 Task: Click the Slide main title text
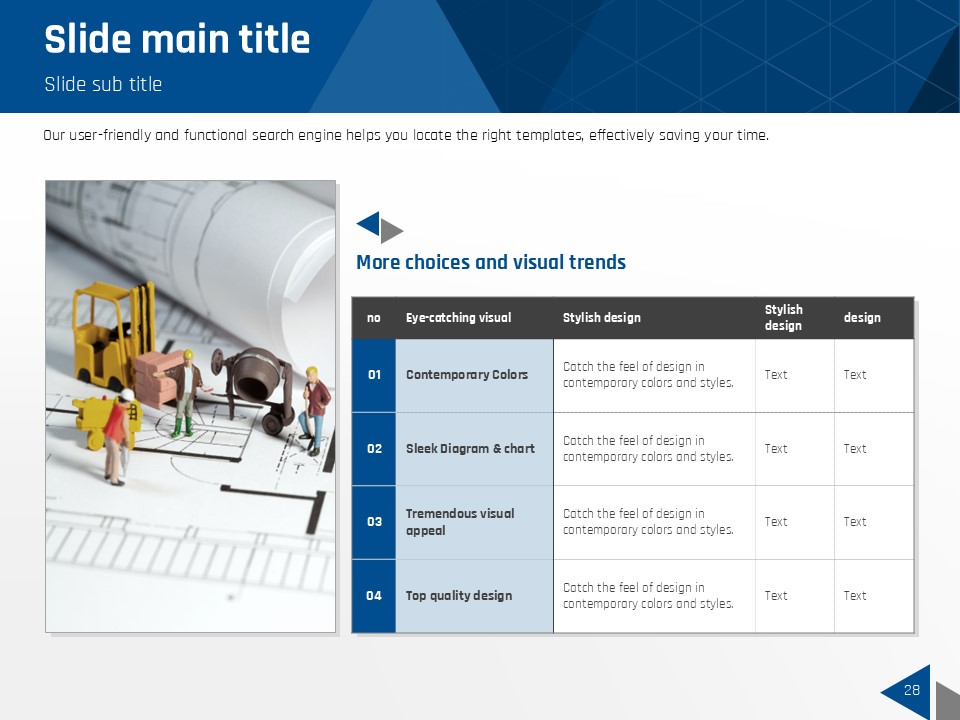click(177, 40)
